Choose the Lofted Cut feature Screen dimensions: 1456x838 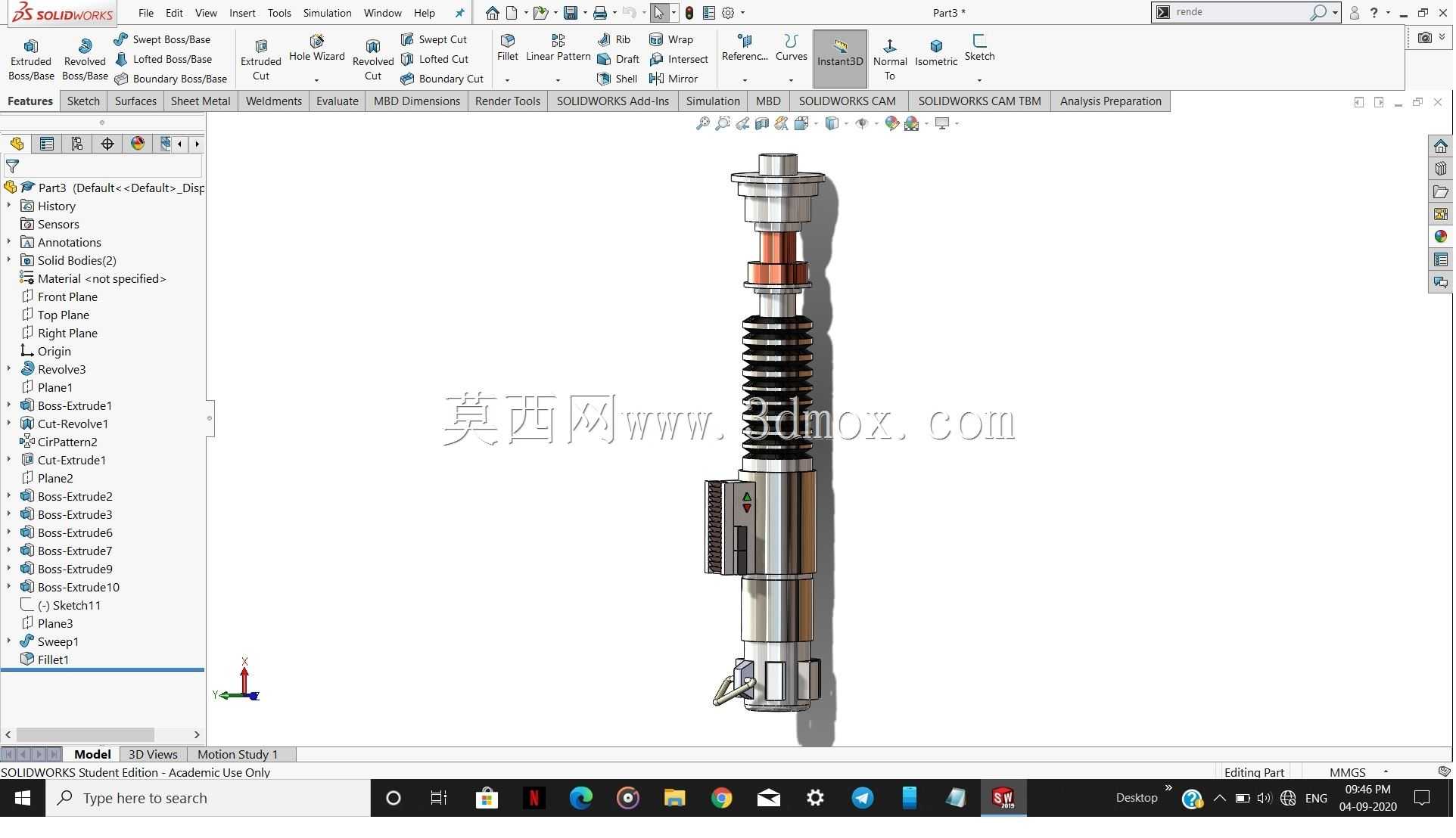point(435,59)
